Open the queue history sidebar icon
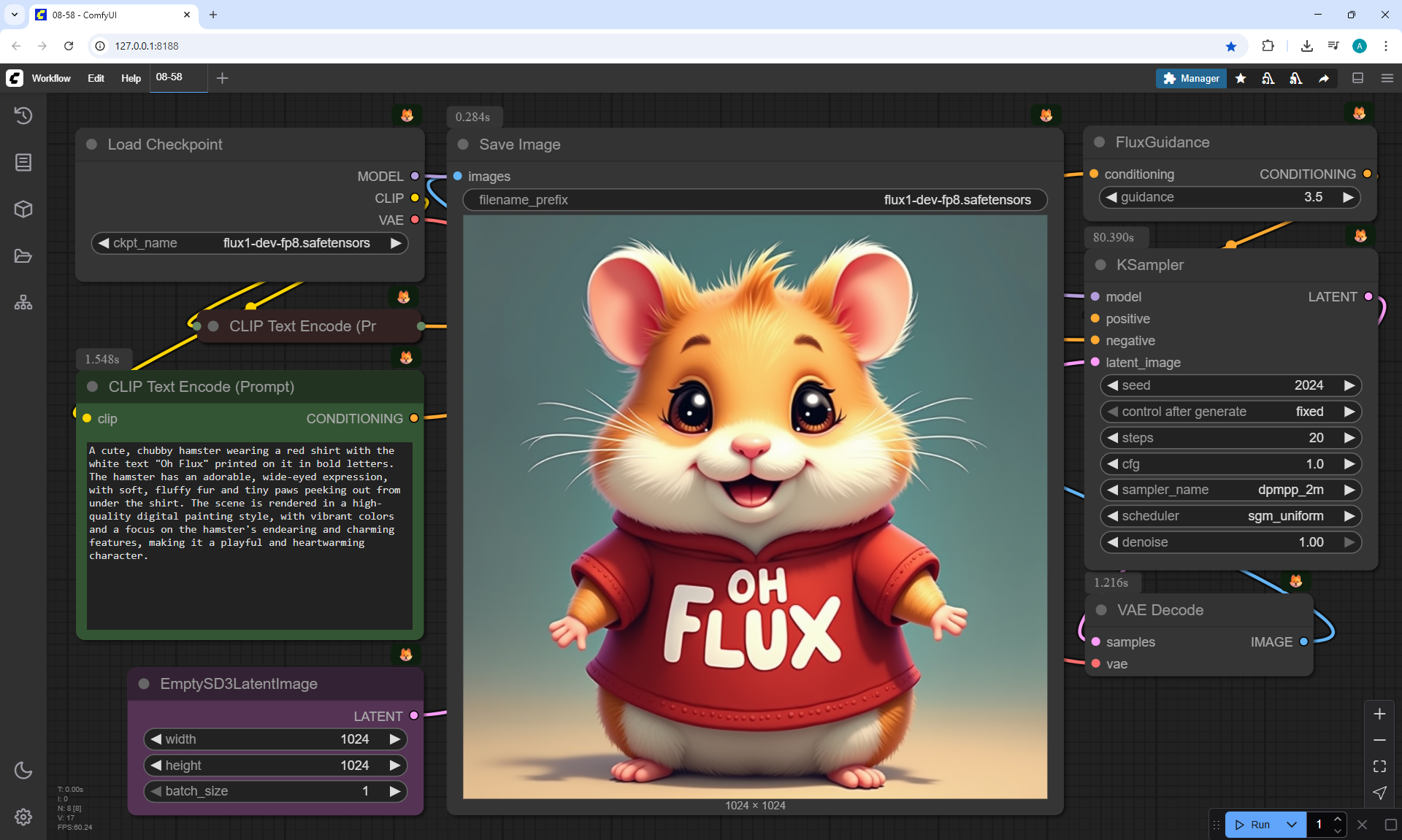Viewport: 1402px width, 840px height. point(23,115)
